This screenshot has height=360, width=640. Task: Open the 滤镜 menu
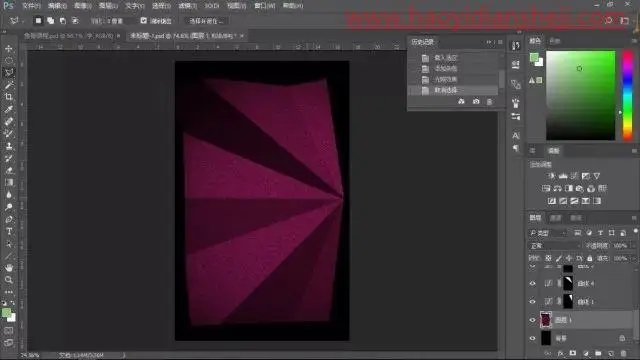[187, 6]
